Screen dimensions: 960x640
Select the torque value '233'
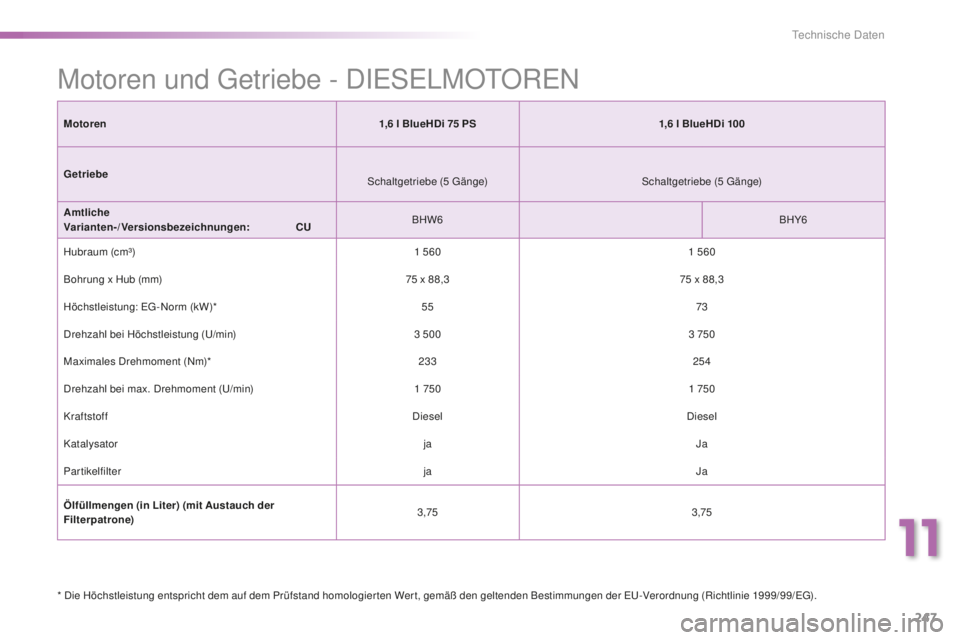[427, 361]
